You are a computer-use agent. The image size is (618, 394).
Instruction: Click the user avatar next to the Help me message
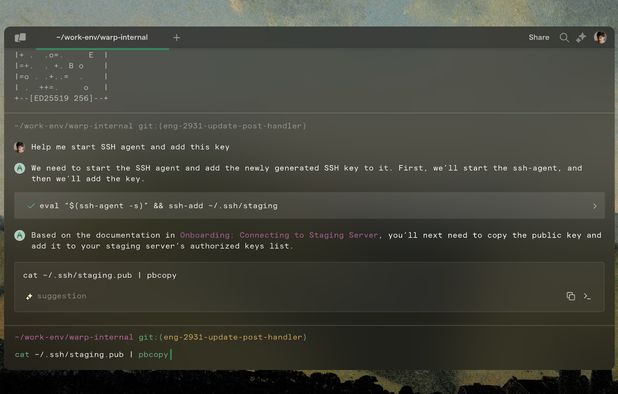[x=19, y=147]
